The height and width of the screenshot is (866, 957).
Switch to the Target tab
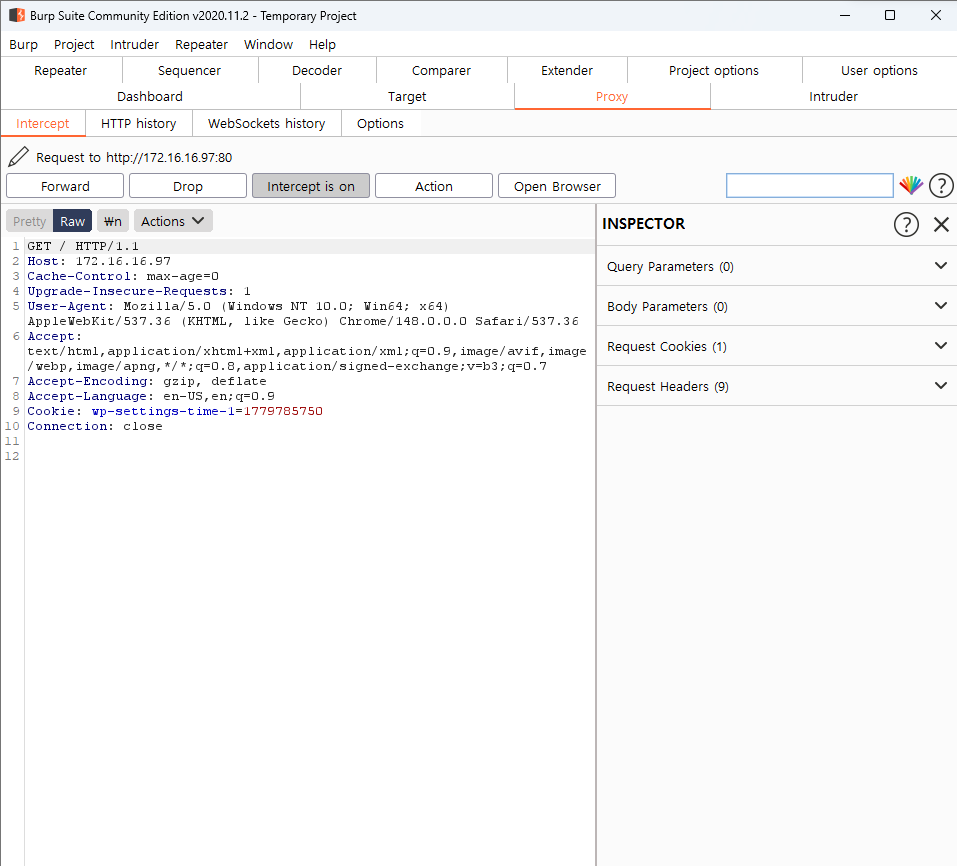pos(407,96)
